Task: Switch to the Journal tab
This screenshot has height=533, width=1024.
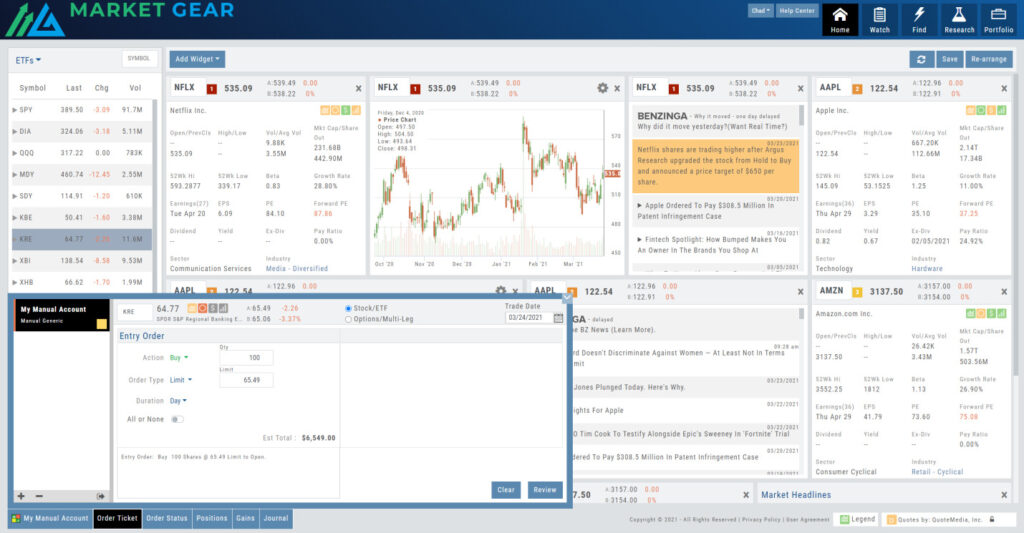Action: tap(276, 519)
